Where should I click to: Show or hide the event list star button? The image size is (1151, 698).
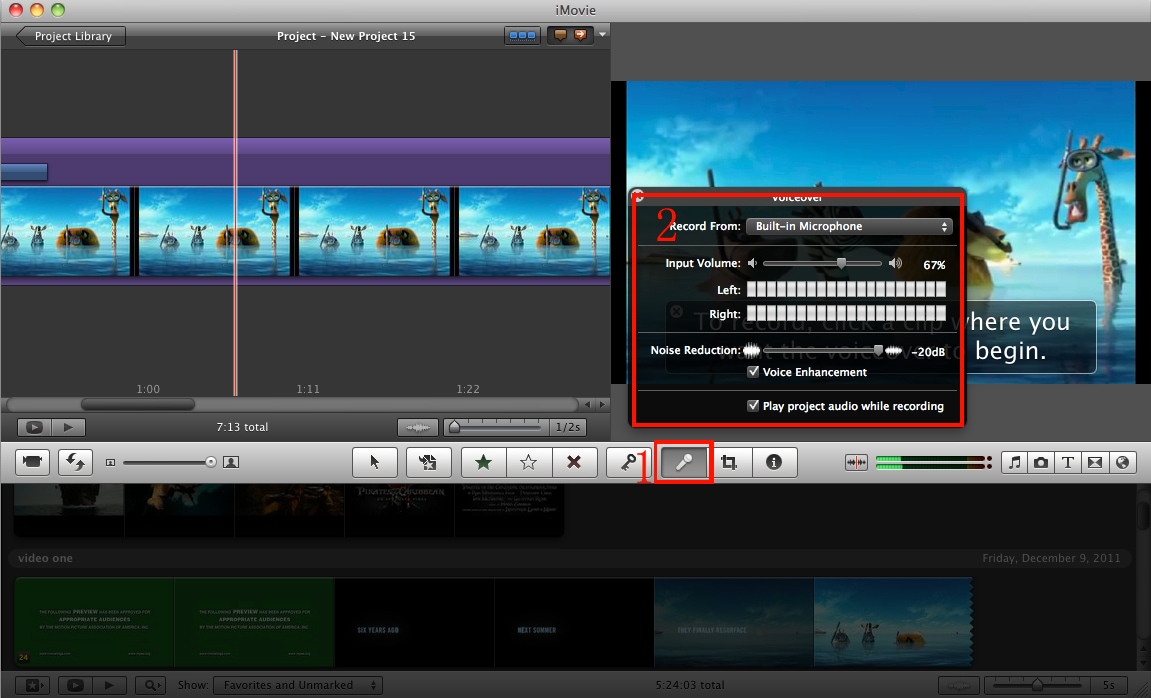pos(32,685)
